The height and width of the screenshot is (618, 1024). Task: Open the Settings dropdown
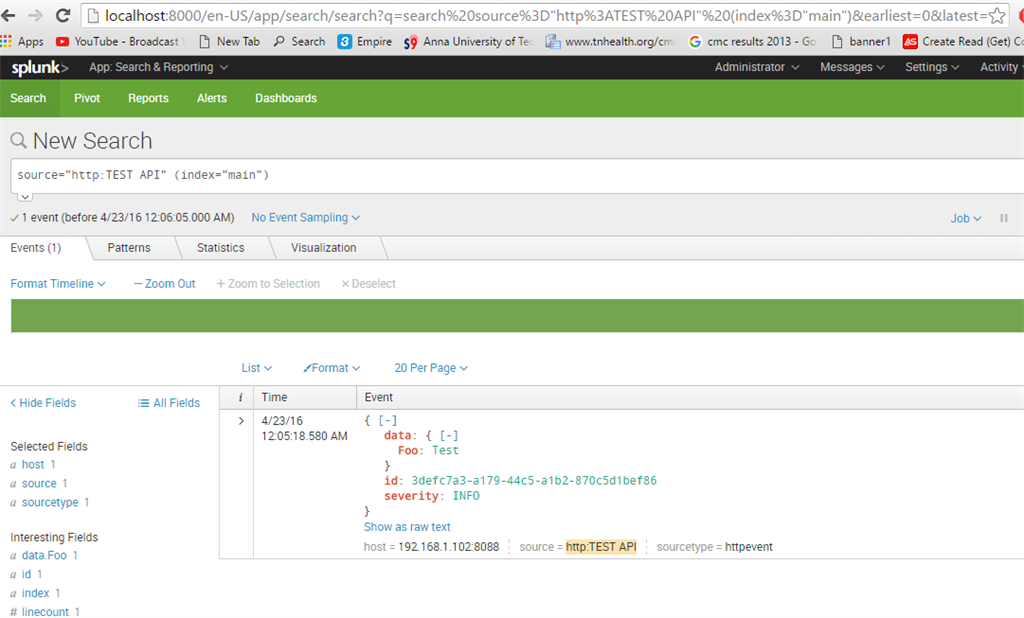(932, 67)
